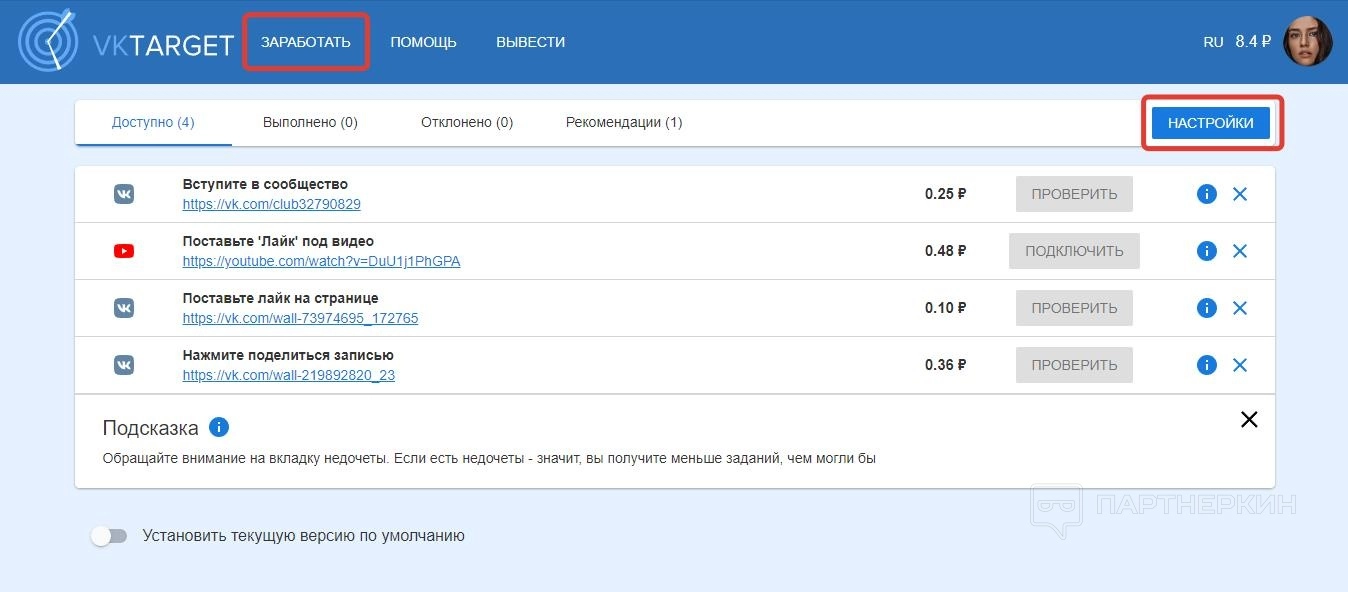Open the user avatar profile picture
This screenshot has height=592, width=1348.
[x=1308, y=41]
